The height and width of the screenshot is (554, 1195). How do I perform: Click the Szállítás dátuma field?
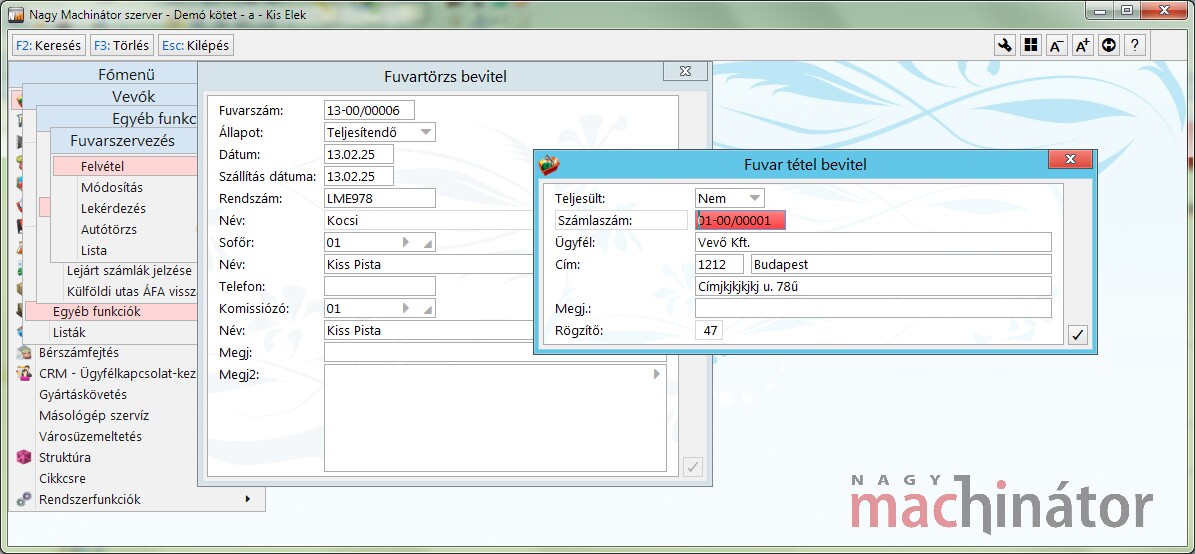(x=359, y=176)
